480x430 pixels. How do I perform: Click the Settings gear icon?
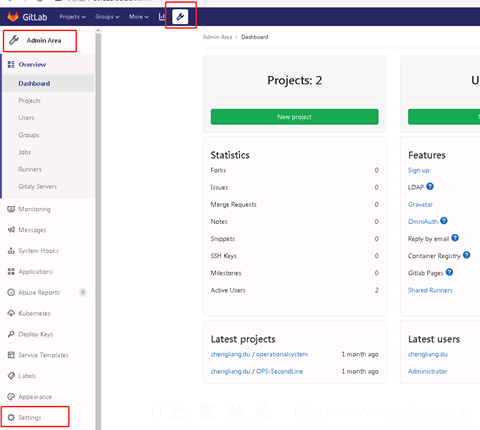[11, 417]
